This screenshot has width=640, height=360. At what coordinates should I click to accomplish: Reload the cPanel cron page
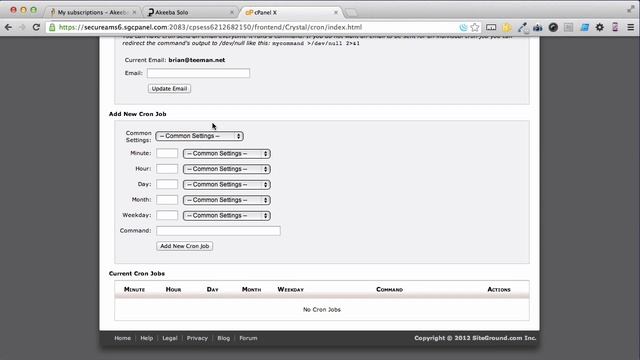36,27
